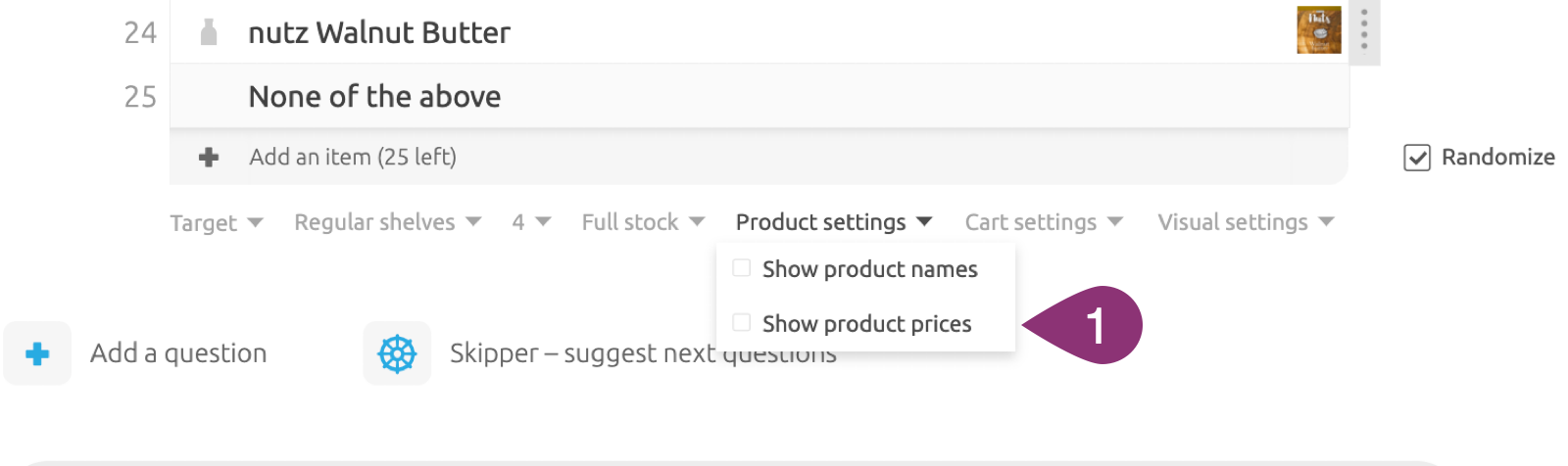Click Add a question link
The width and height of the screenshot is (1568, 466).
(x=178, y=353)
